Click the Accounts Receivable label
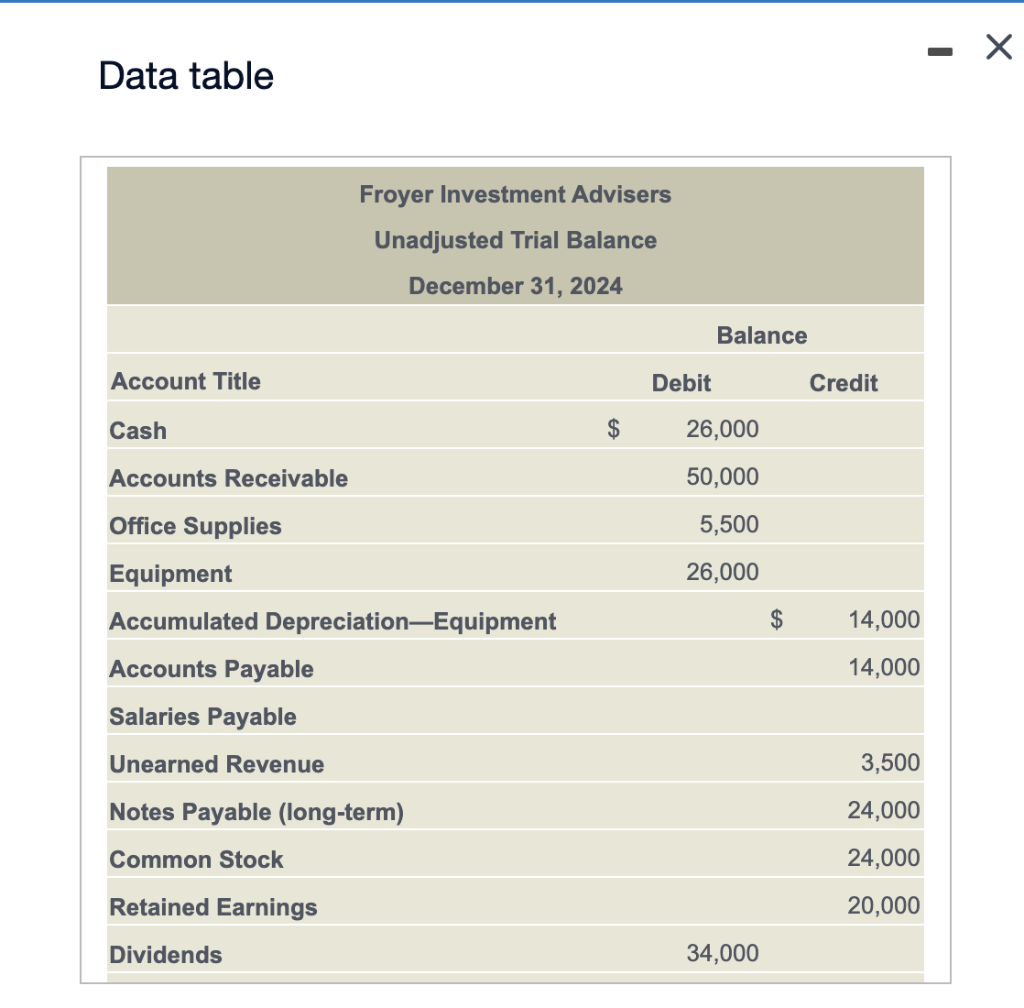This screenshot has height=1008, width=1024. click(228, 478)
